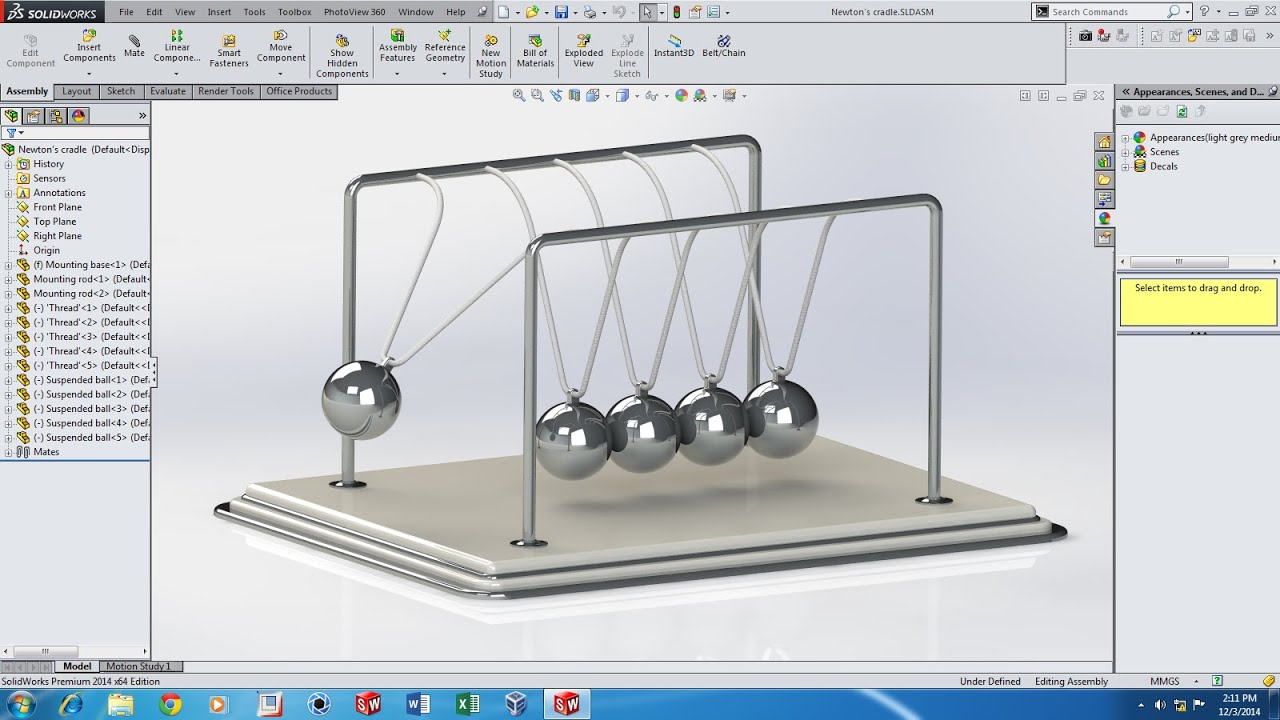Click the SolidWorks Resources home tab
This screenshot has height=720, width=1280.
pyautogui.click(x=1104, y=142)
